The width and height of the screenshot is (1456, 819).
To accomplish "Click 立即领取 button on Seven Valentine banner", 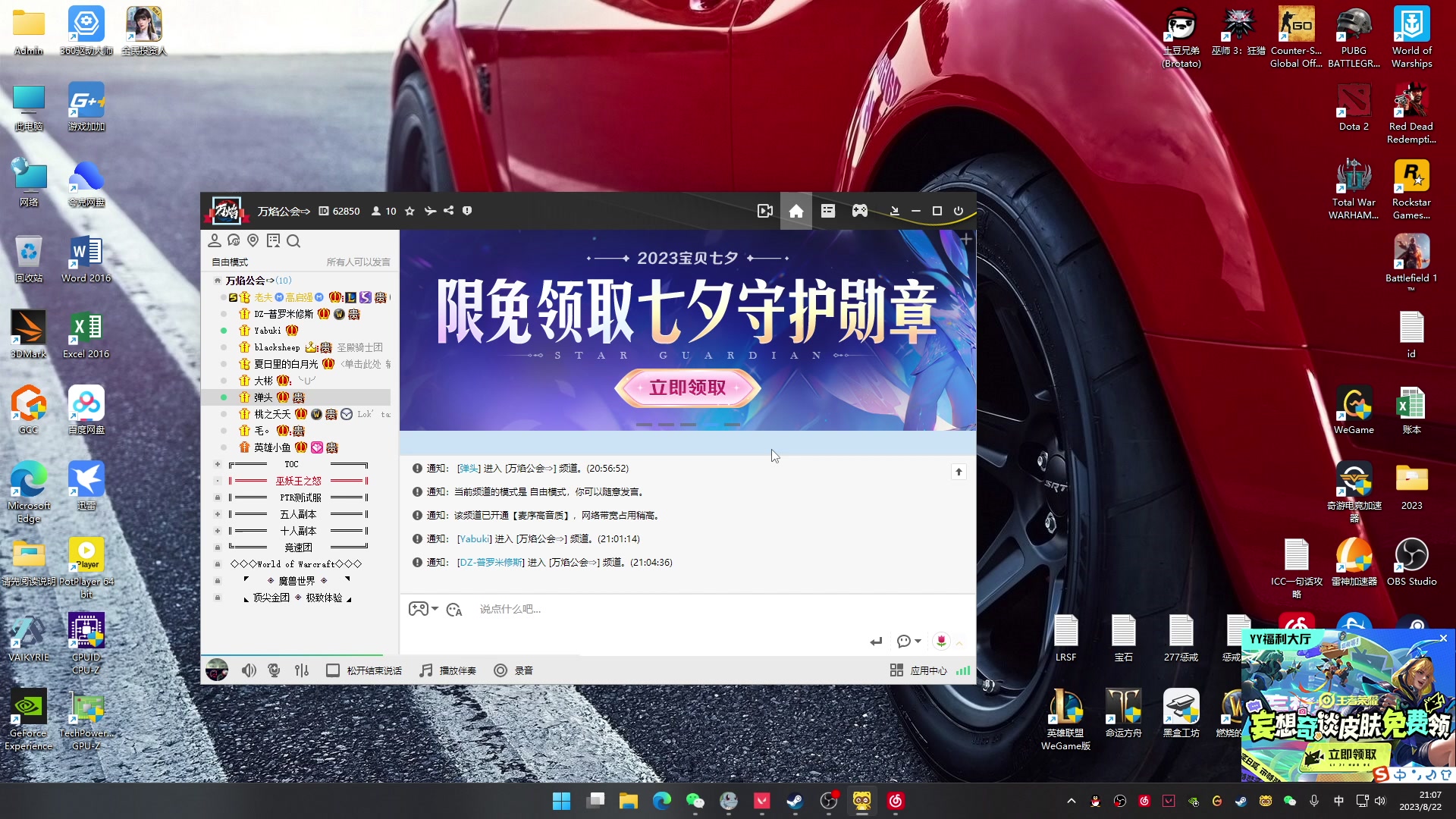I will (688, 389).
